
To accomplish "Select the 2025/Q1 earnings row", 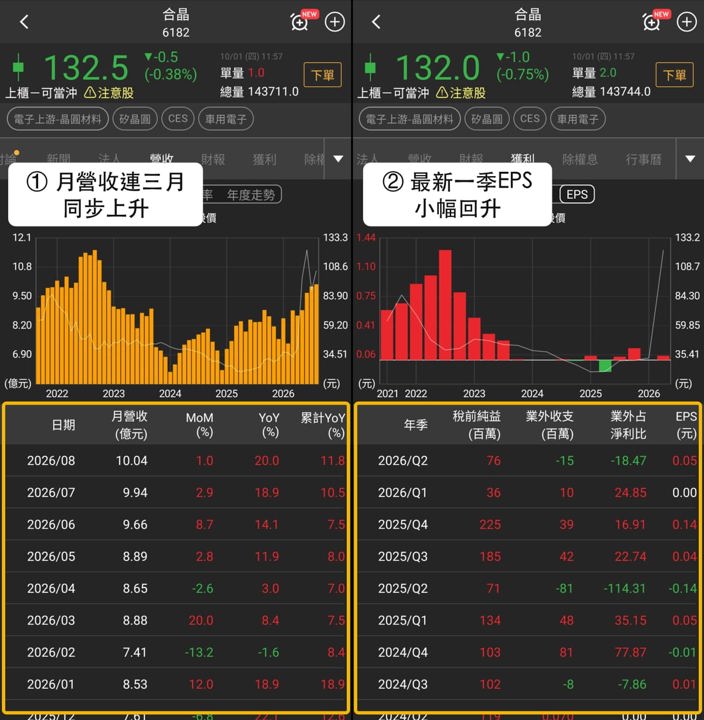I will 528,620.
